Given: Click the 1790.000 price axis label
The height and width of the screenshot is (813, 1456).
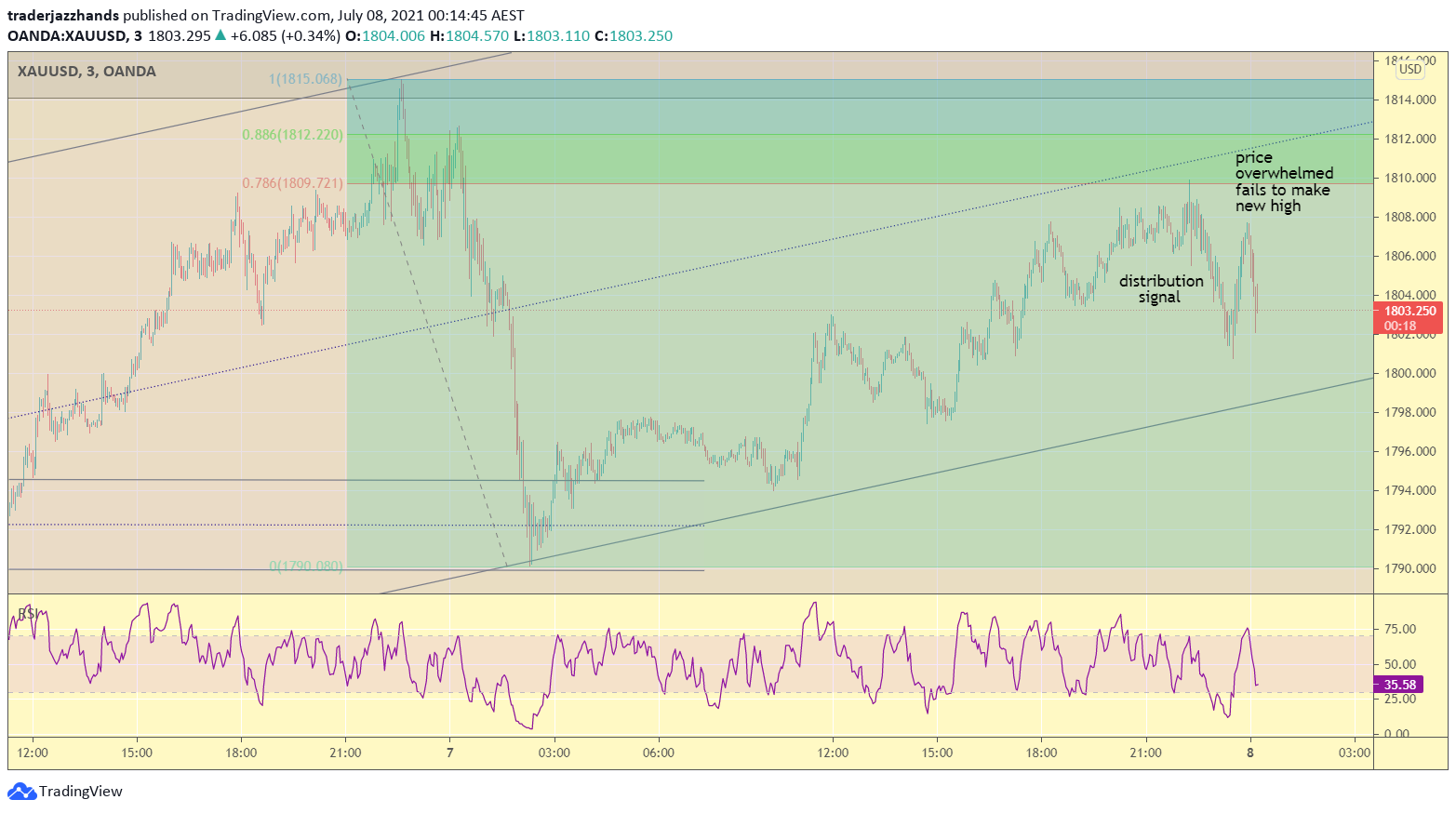Looking at the screenshot, I should [1409, 568].
